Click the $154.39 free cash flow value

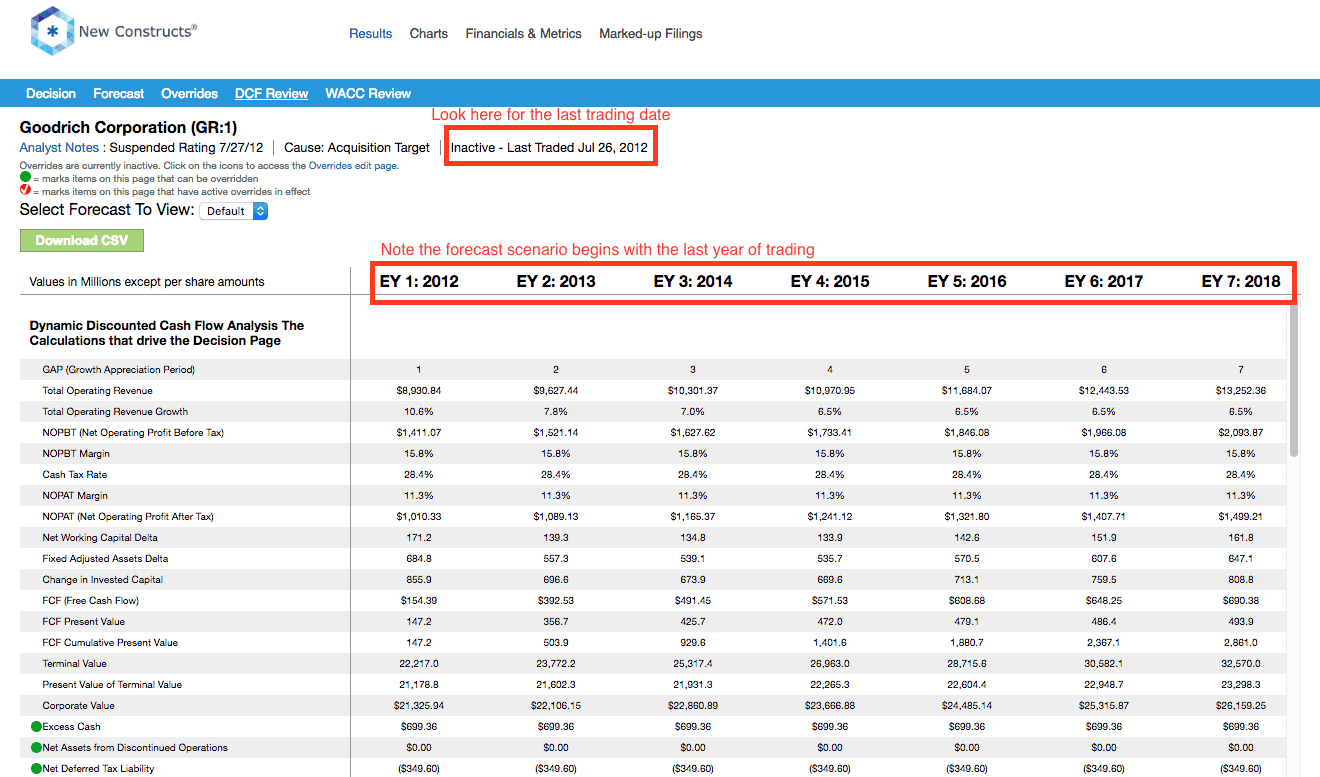coord(419,601)
